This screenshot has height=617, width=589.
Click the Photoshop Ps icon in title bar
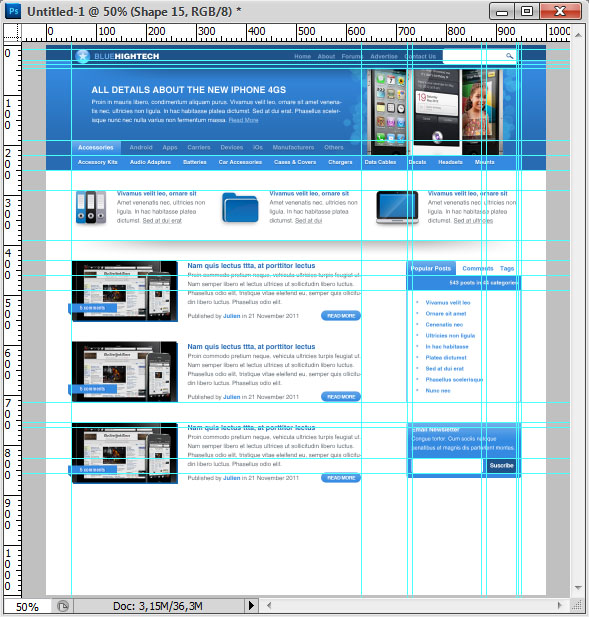[x=14, y=11]
